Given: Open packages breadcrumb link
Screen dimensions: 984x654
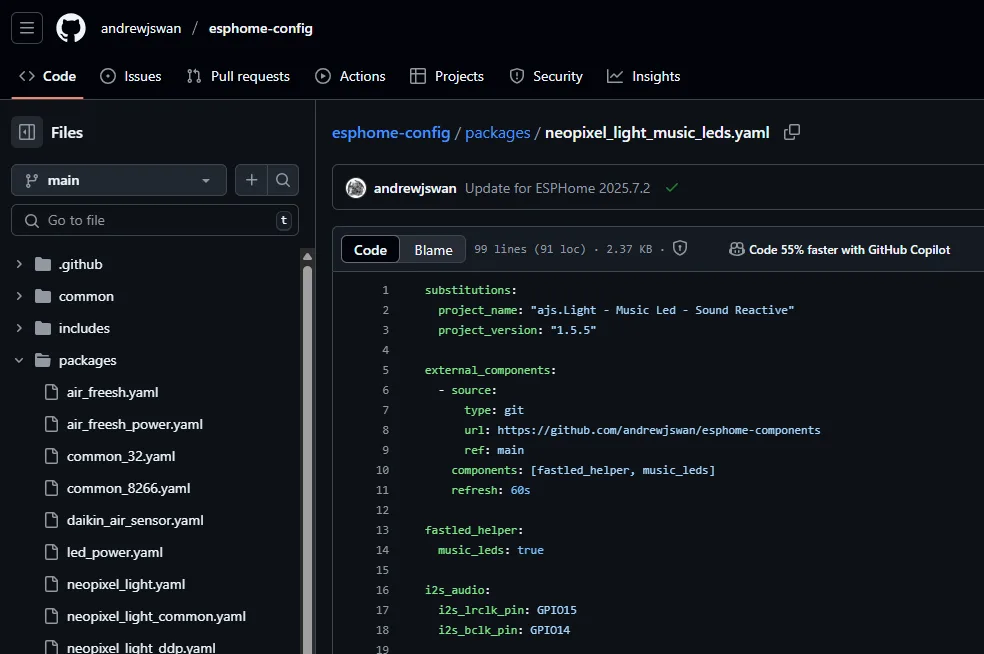Looking at the screenshot, I should pyautogui.click(x=498, y=133).
